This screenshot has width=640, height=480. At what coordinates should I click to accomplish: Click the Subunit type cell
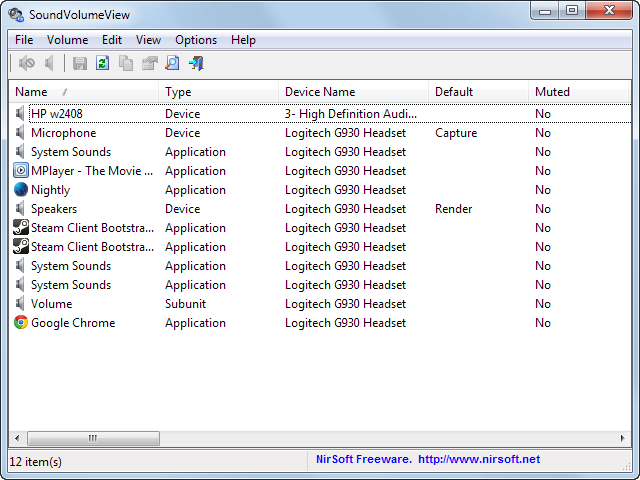pos(185,304)
